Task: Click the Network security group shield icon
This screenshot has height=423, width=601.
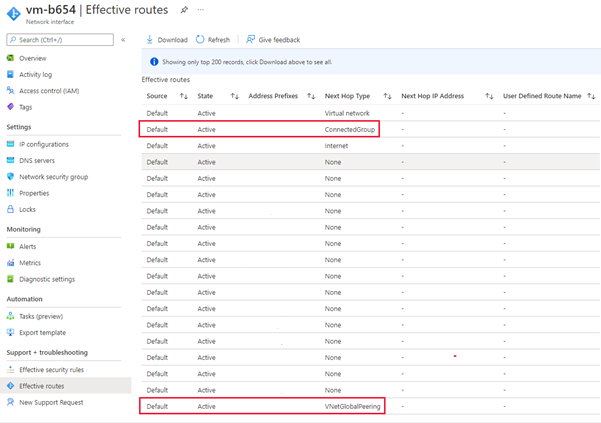Action: [x=10, y=177]
